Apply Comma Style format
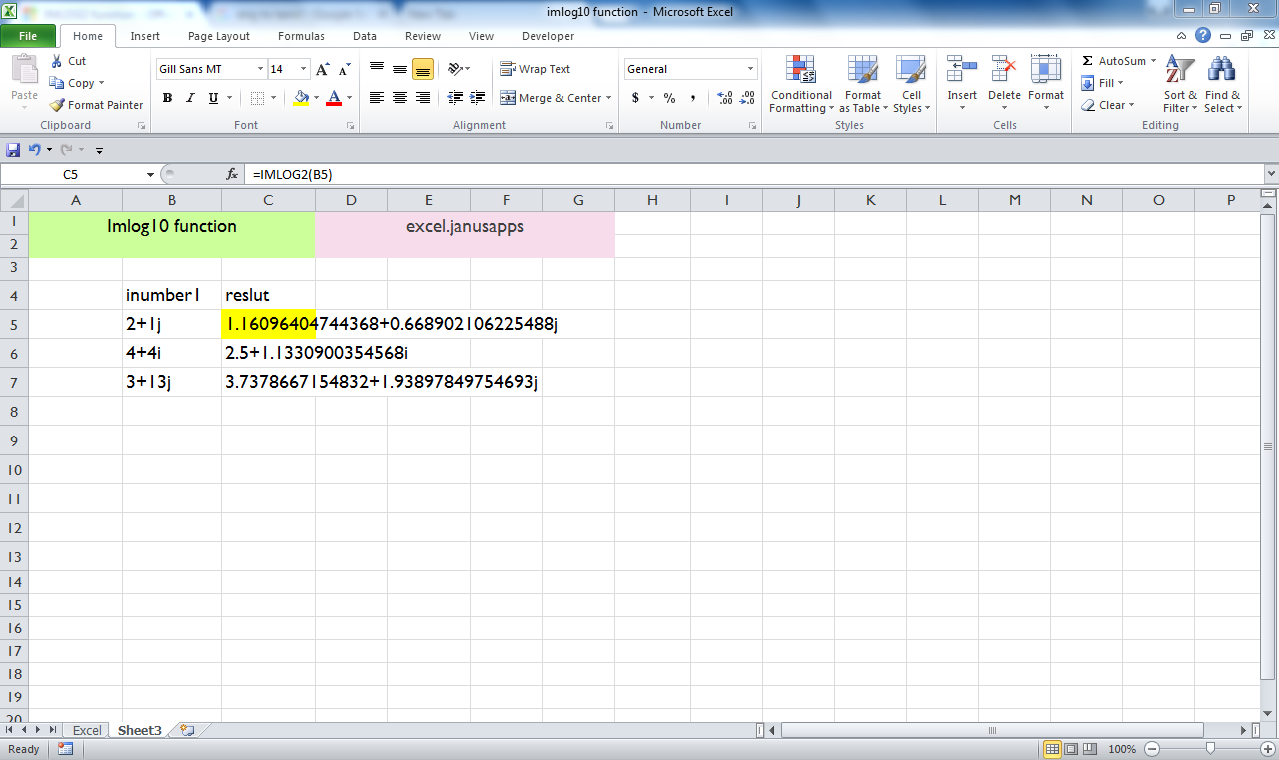Screen dimensions: 1279x760 coord(693,98)
